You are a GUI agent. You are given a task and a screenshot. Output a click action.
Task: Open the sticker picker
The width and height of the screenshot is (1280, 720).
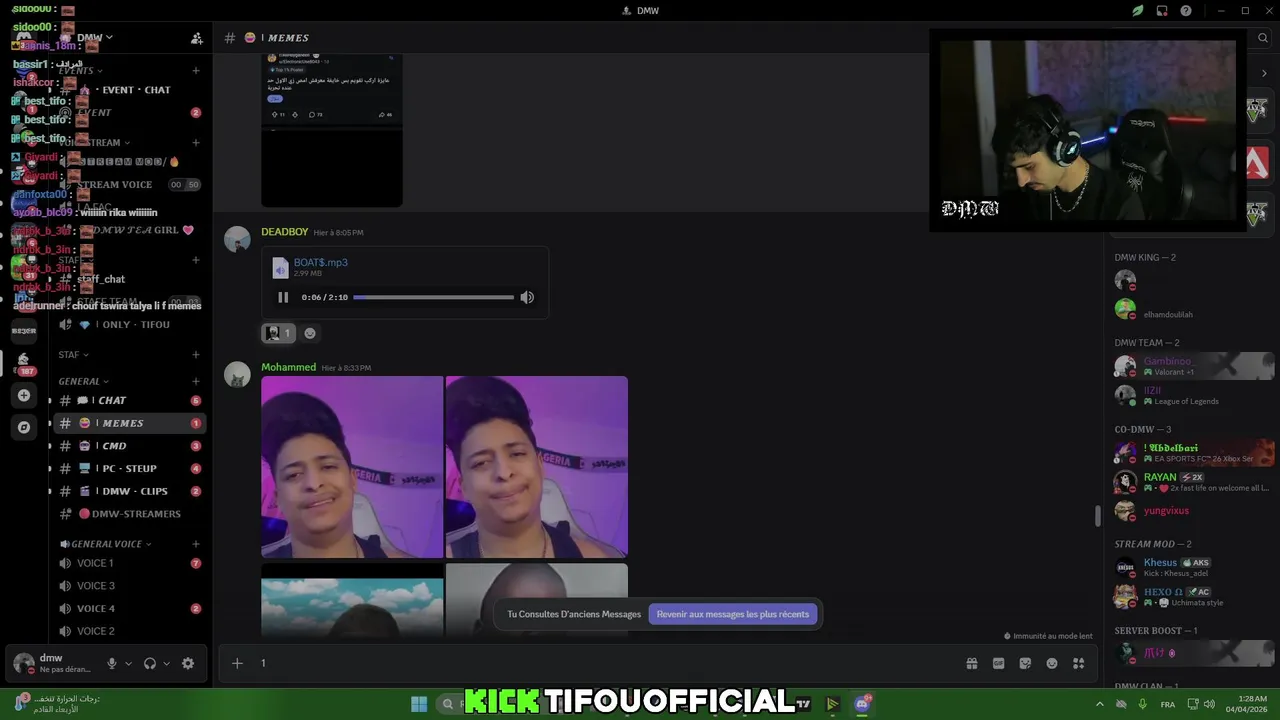pyautogui.click(x=1025, y=663)
